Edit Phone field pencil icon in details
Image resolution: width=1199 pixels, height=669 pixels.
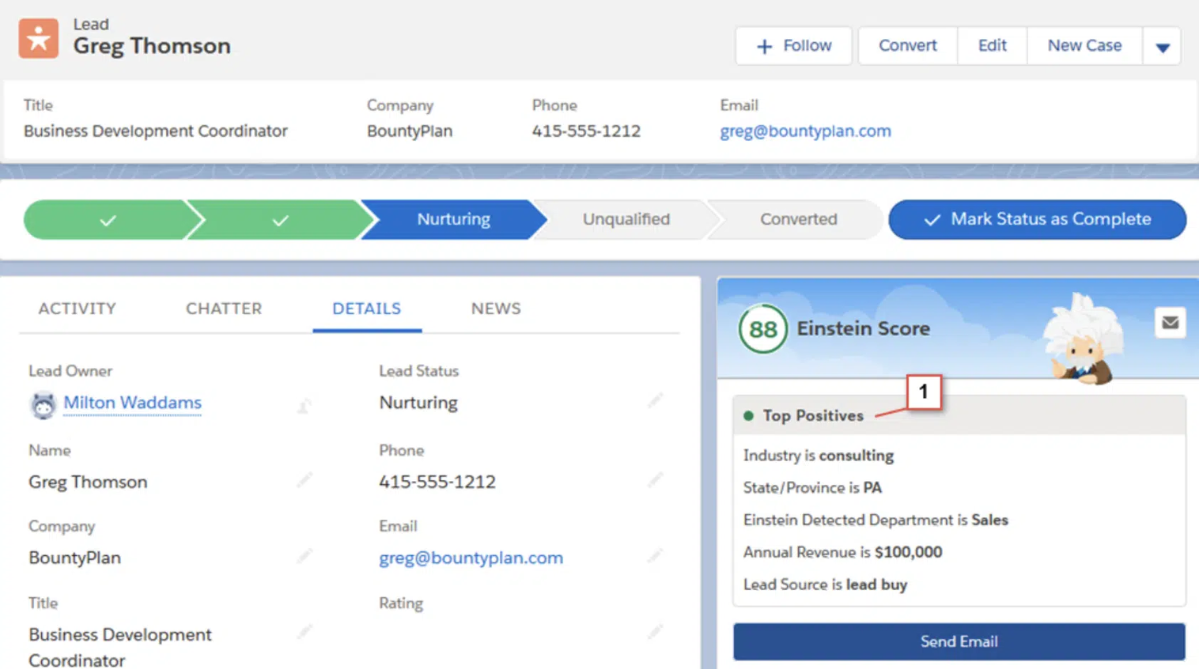(x=655, y=479)
